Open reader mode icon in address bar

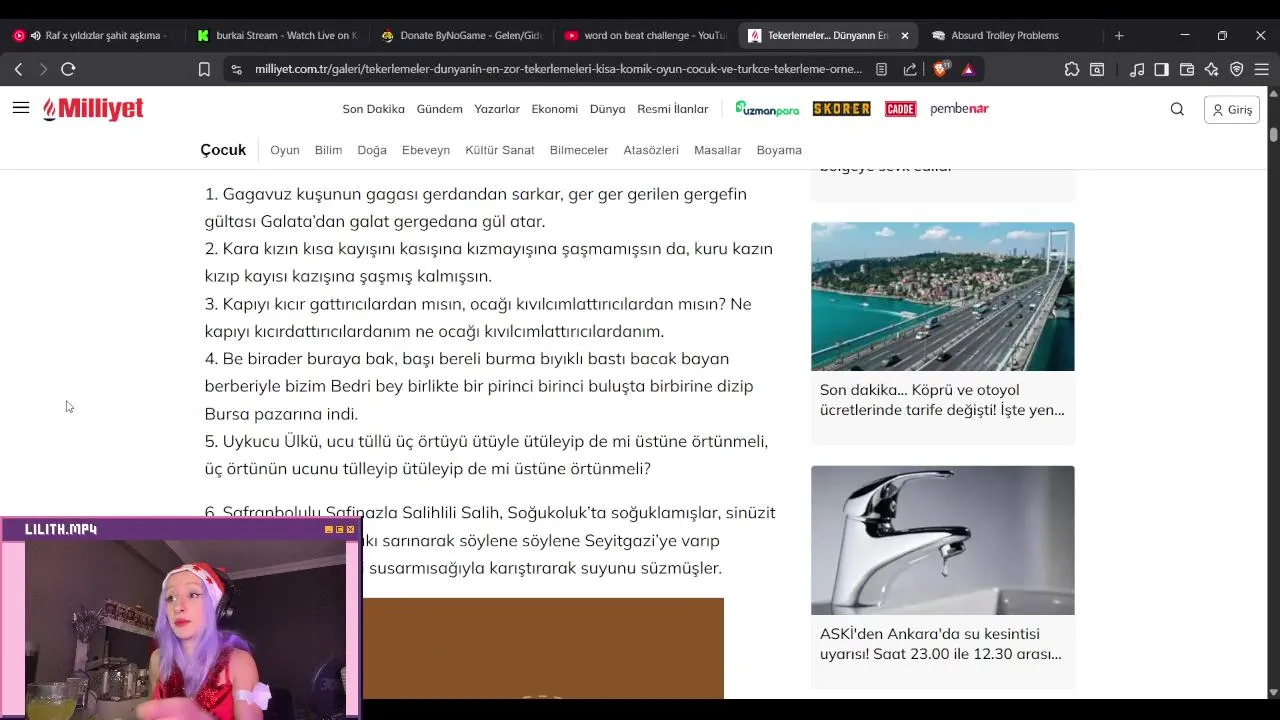(881, 69)
